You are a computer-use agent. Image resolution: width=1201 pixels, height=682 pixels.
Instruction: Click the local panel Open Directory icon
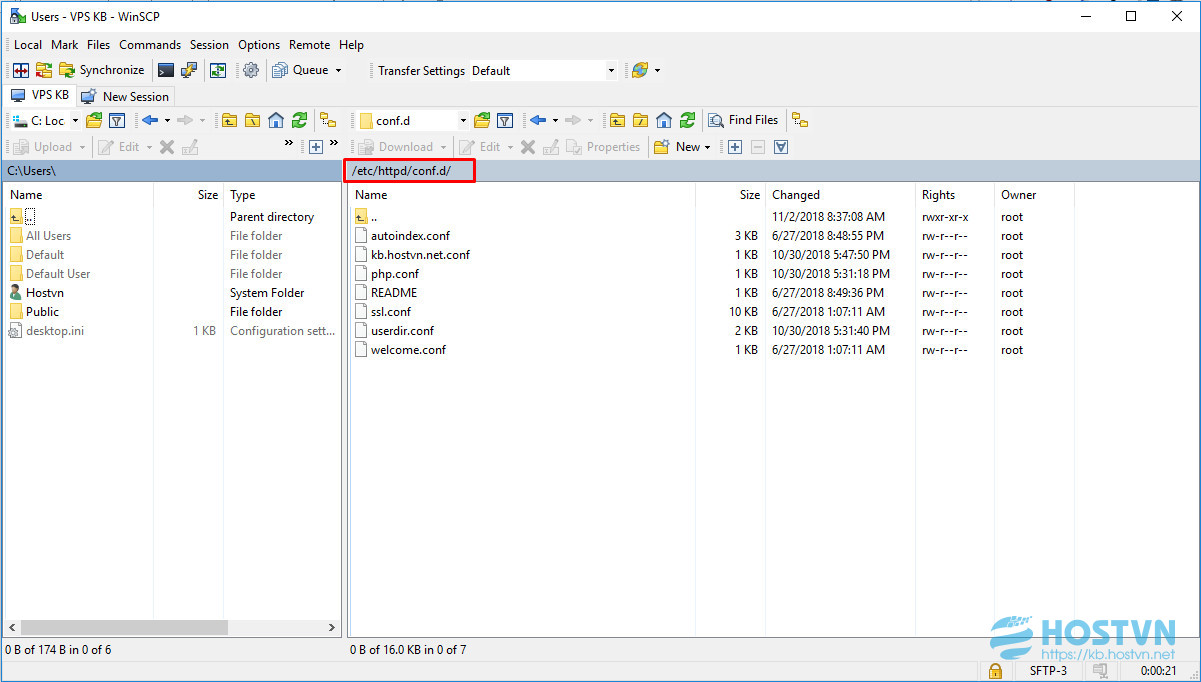(94, 120)
